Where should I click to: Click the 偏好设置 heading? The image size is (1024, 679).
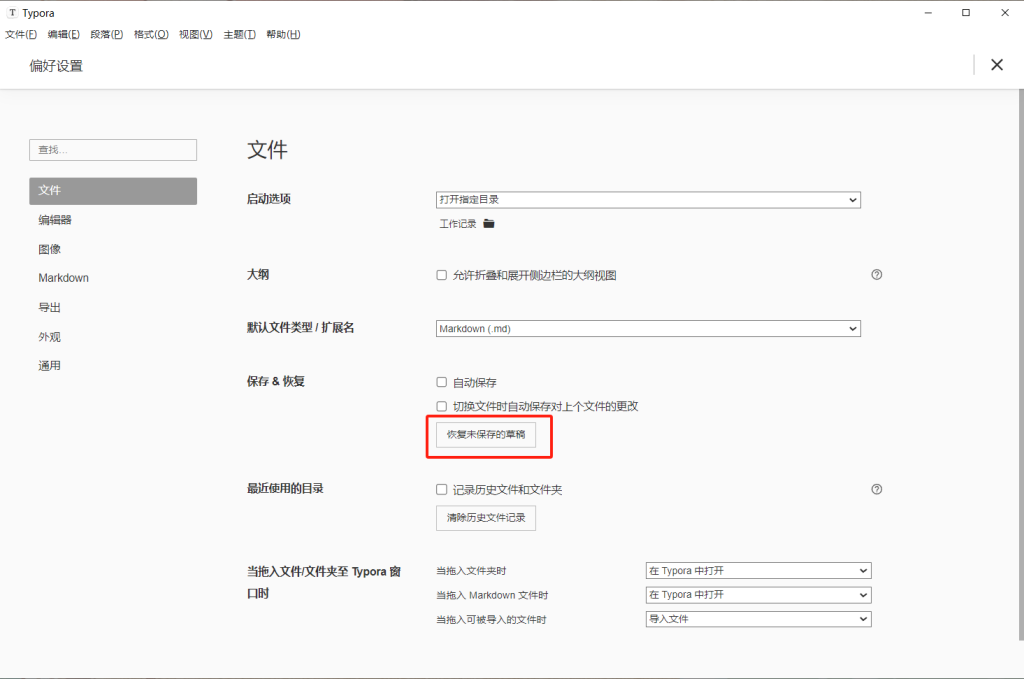click(x=56, y=66)
